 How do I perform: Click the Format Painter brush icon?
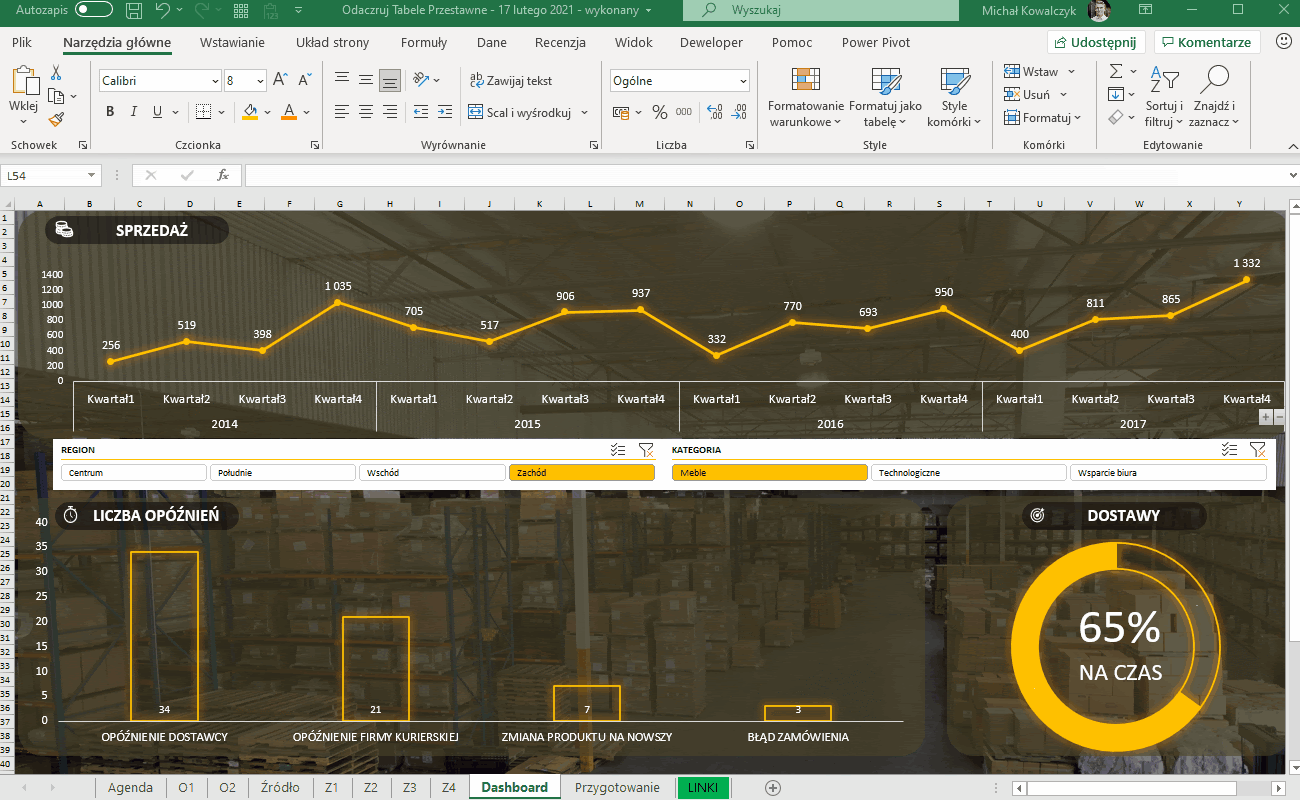[x=56, y=120]
